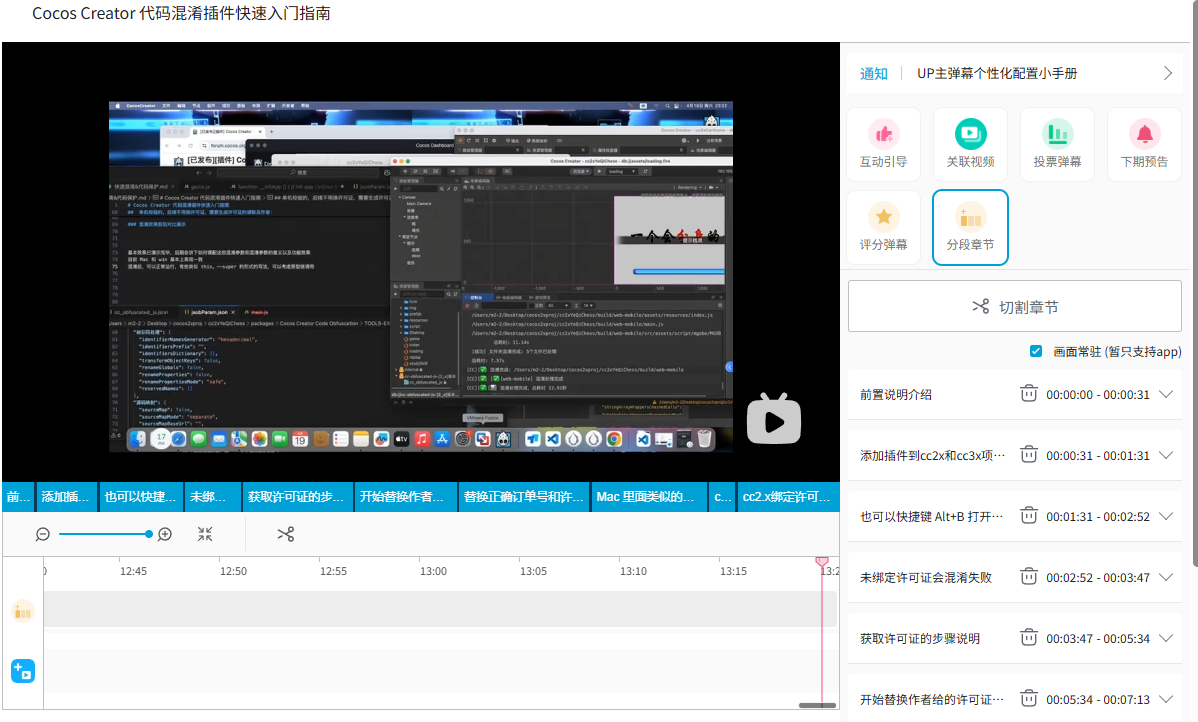Select the 前... chapter segment tab

pos(18,497)
